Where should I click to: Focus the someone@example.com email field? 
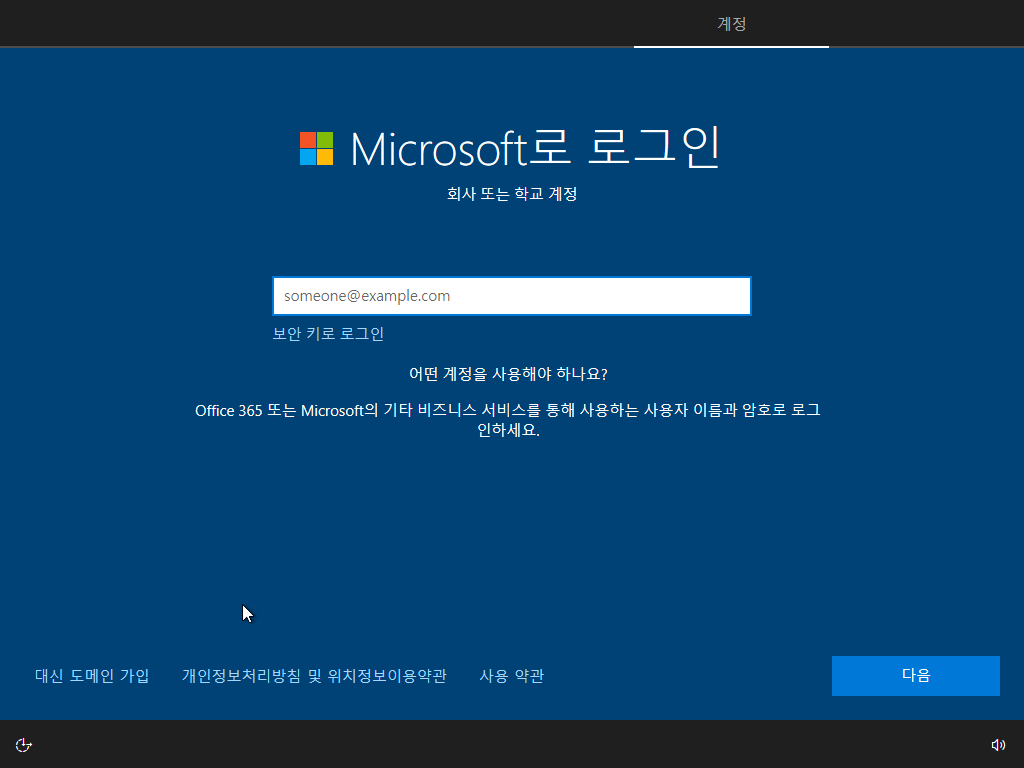click(512, 296)
